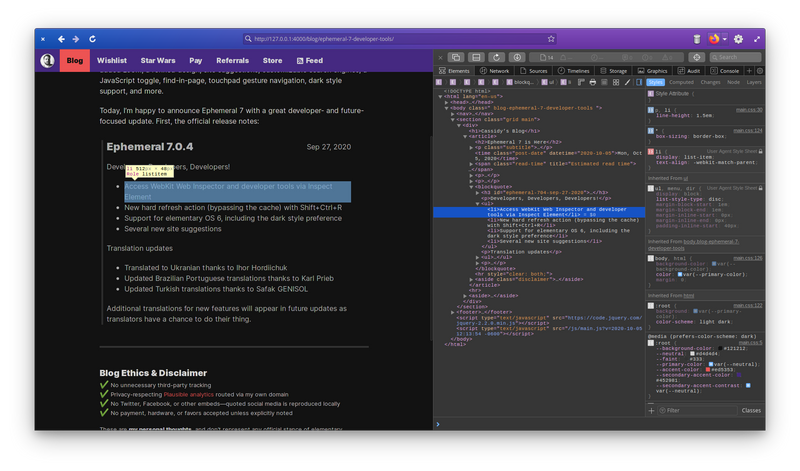Open the Timelines tab
The height and width of the screenshot is (471, 800).
(x=573, y=71)
